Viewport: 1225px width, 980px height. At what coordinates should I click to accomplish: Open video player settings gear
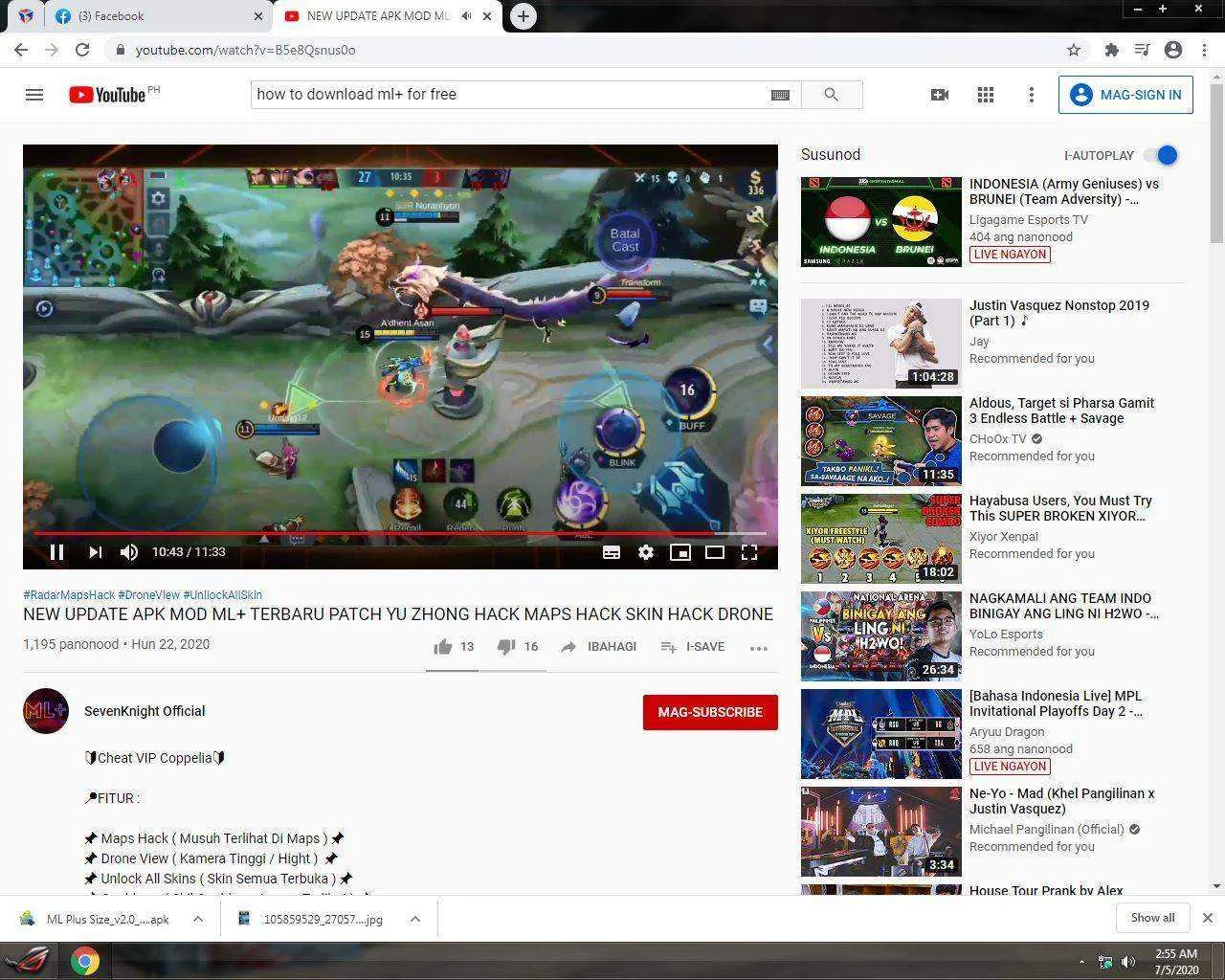(646, 552)
